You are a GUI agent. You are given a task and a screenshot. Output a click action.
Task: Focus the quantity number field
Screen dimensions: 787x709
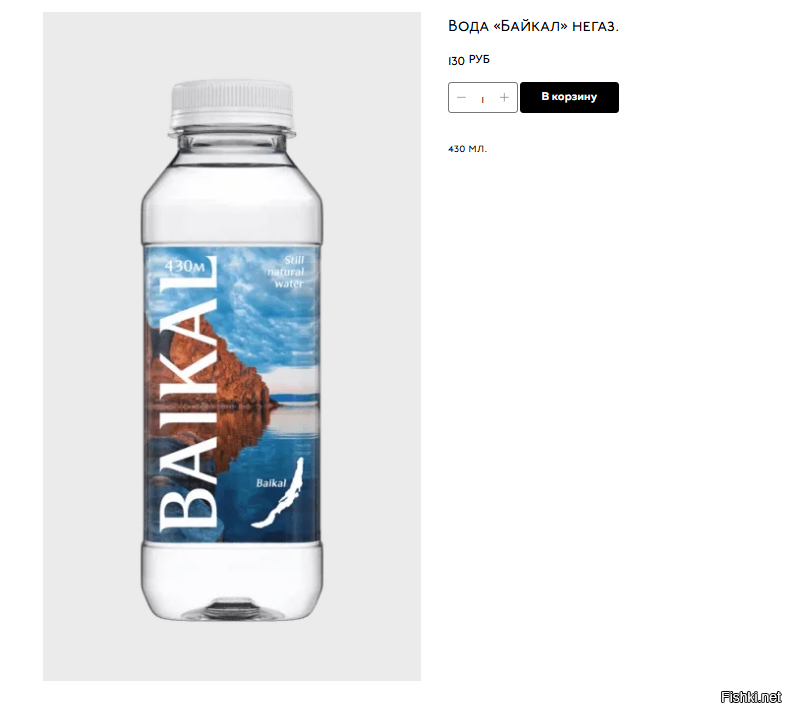point(482,98)
